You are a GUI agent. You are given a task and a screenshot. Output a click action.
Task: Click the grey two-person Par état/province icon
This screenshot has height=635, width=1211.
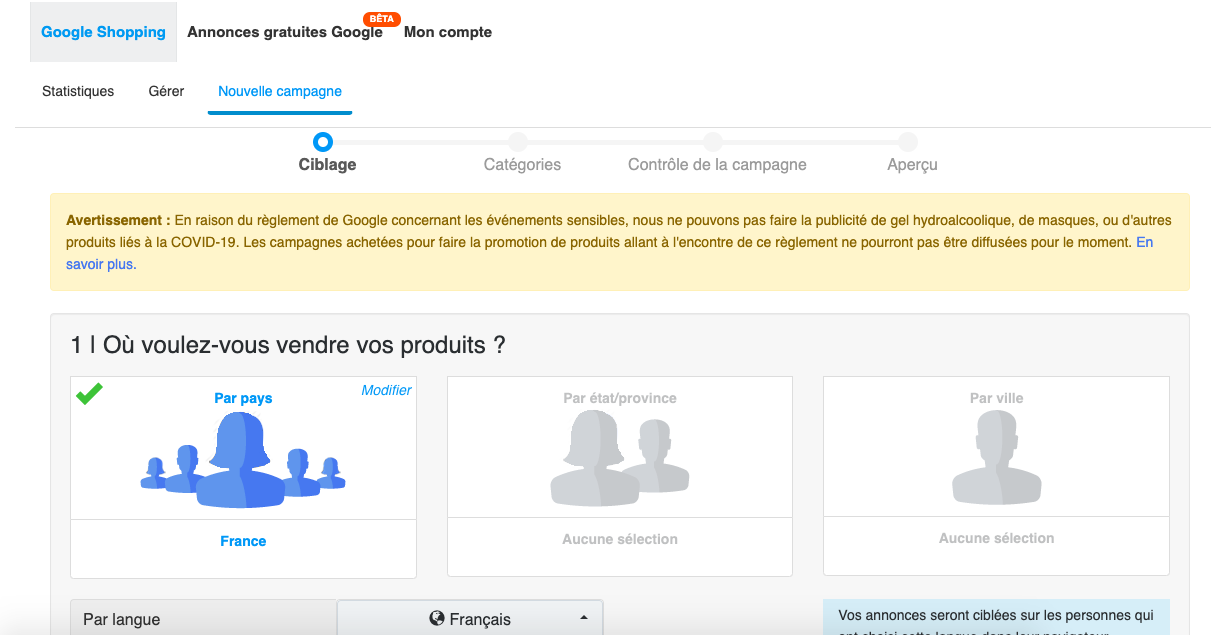pyautogui.click(x=620, y=457)
